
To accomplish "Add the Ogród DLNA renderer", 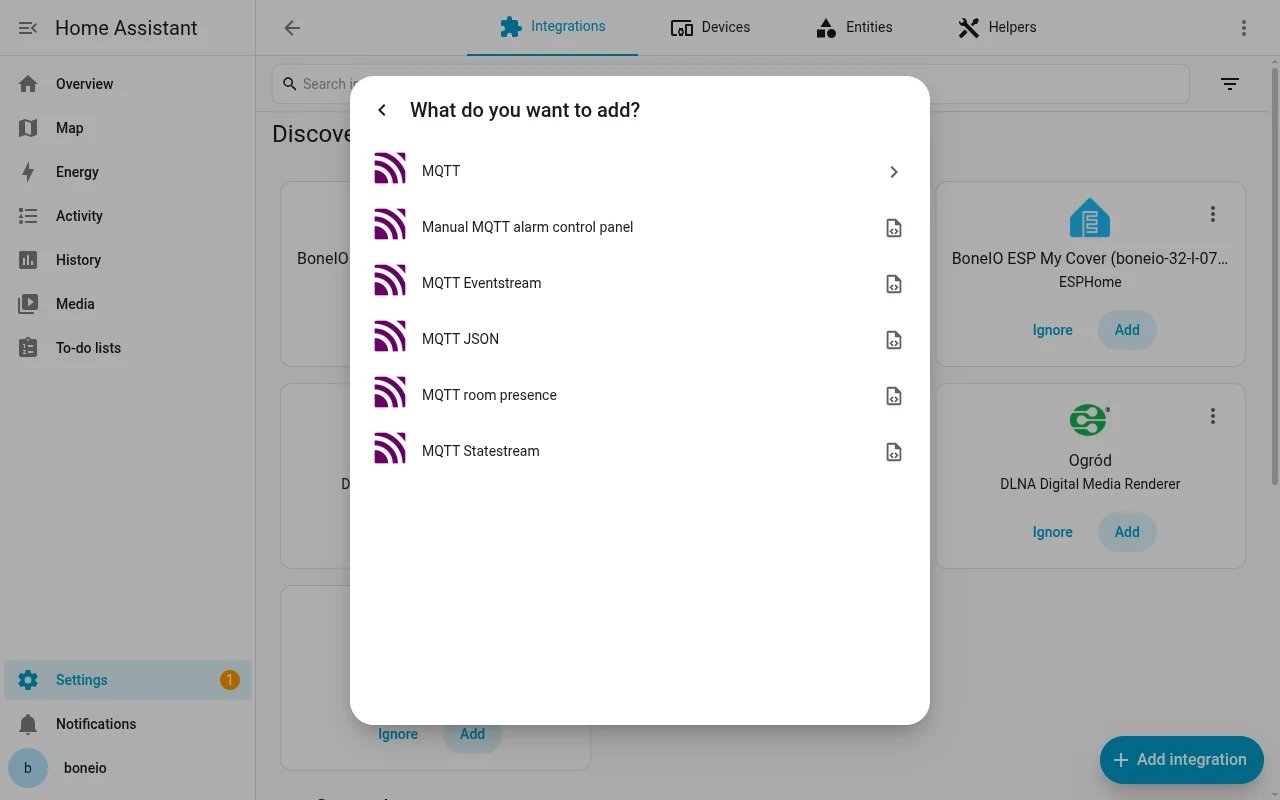I will click(x=1127, y=532).
